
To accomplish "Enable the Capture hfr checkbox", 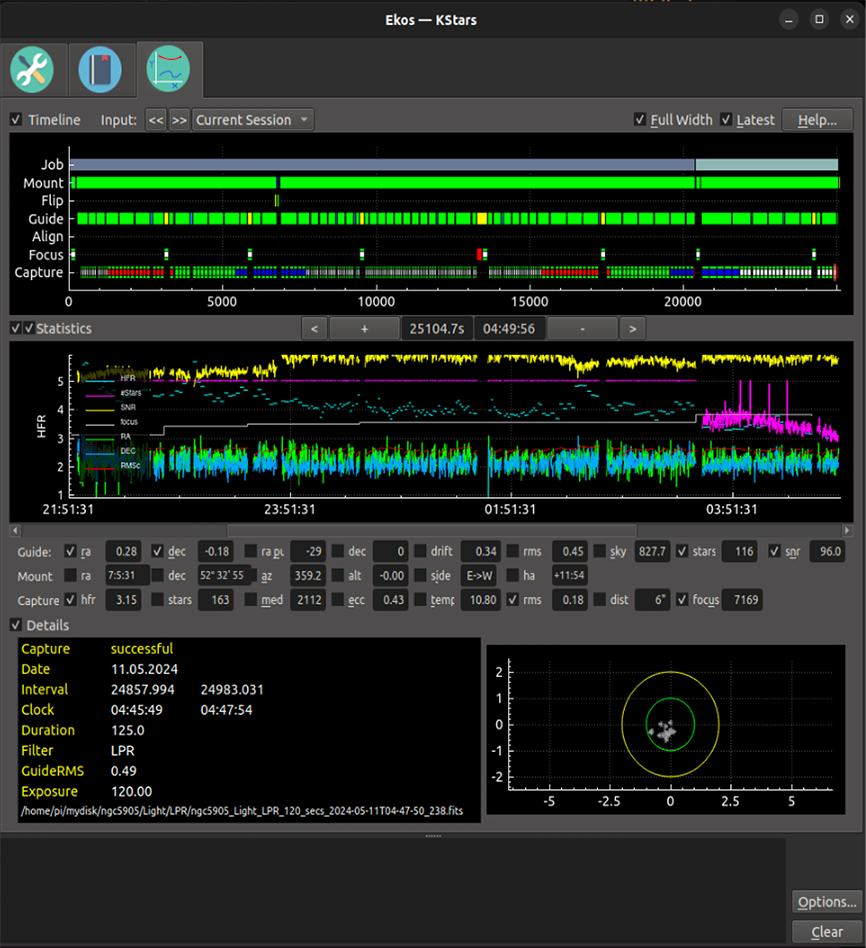I will click(69, 600).
